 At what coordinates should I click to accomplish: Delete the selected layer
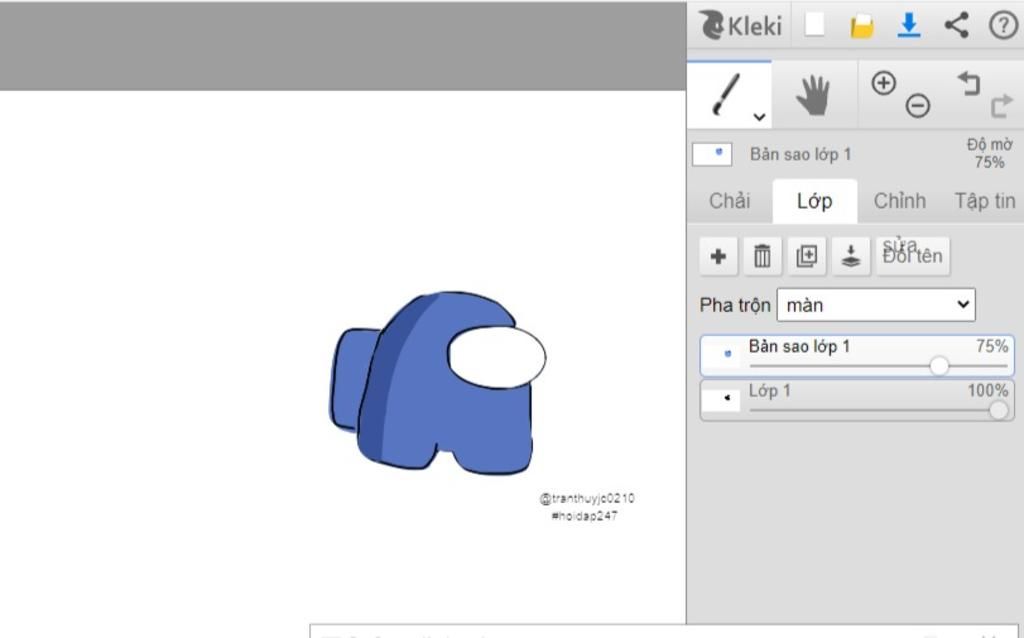click(762, 256)
